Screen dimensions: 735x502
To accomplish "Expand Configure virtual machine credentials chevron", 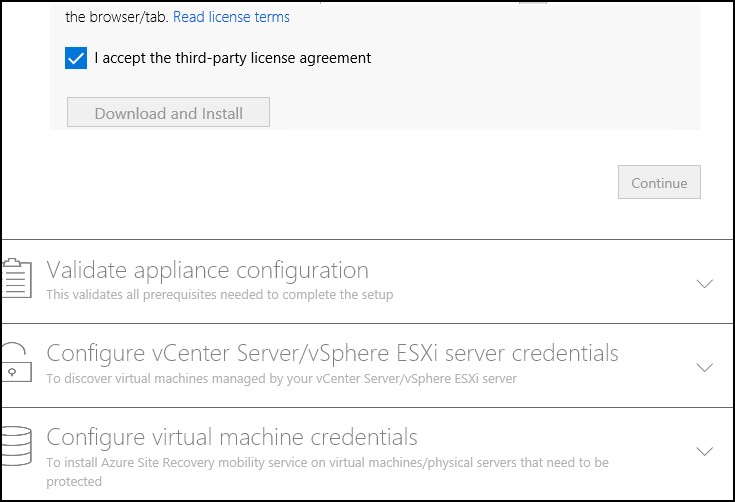I will tap(705, 451).
